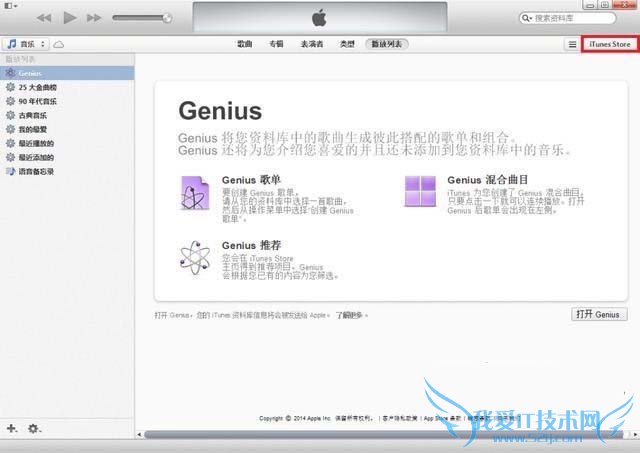
Task: Click the Genius 推荐 heading
Action: (251, 245)
